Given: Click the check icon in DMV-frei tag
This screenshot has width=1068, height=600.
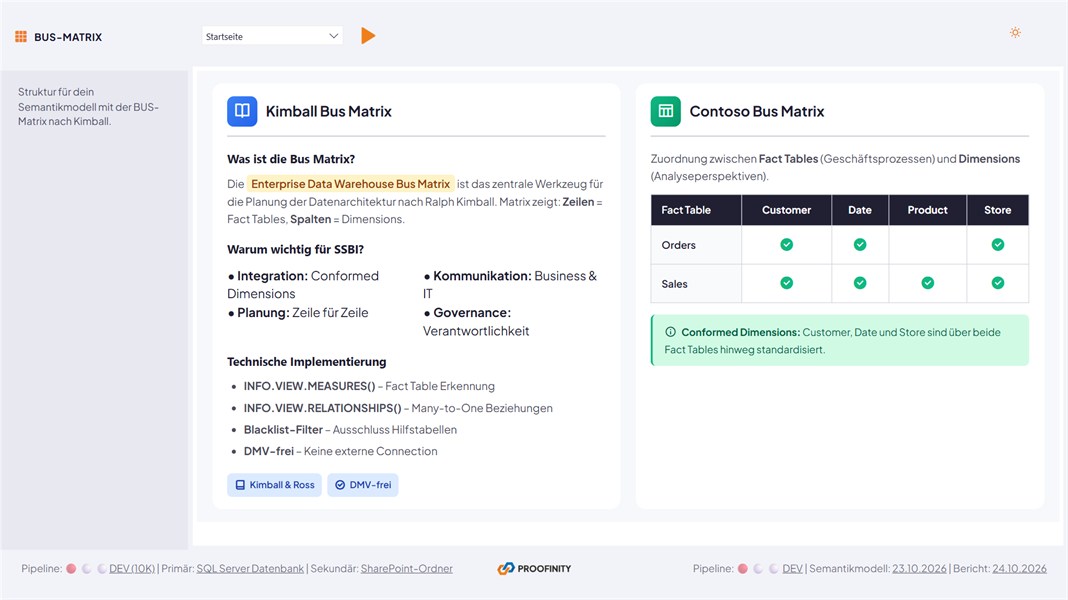Looking at the screenshot, I should 340,485.
